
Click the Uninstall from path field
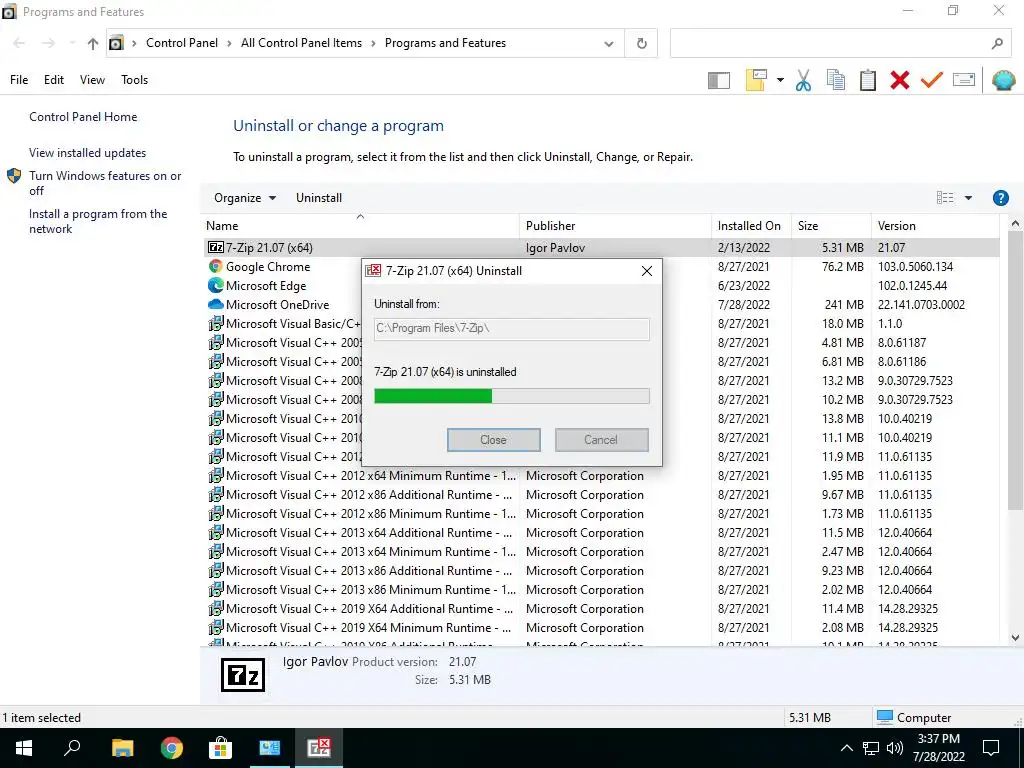pos(511,328)
